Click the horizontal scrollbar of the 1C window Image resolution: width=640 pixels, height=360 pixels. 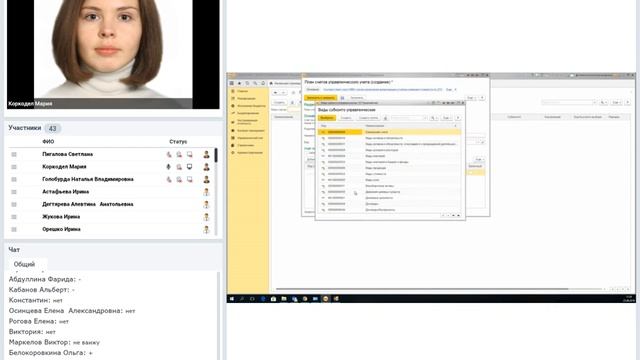[421, 289]
